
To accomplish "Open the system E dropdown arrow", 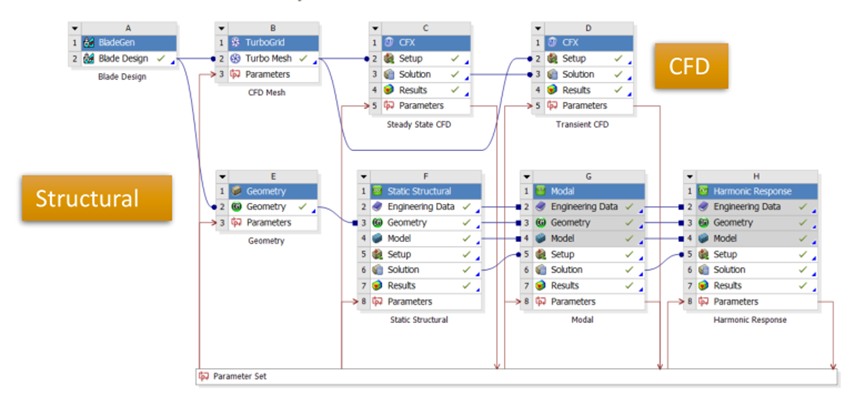I will pyautogui.click(x=222, y=177).
